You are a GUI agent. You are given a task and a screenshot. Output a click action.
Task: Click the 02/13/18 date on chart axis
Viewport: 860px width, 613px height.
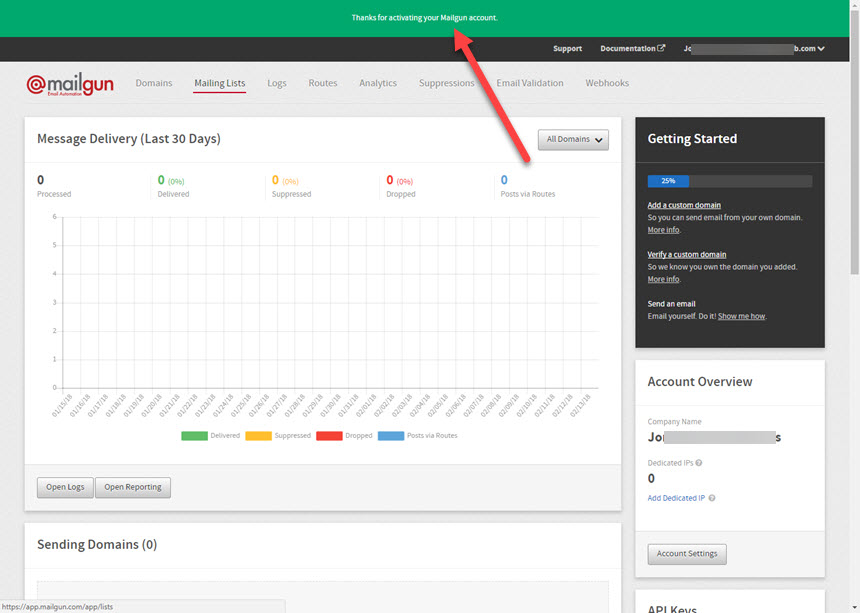(580, 405)
